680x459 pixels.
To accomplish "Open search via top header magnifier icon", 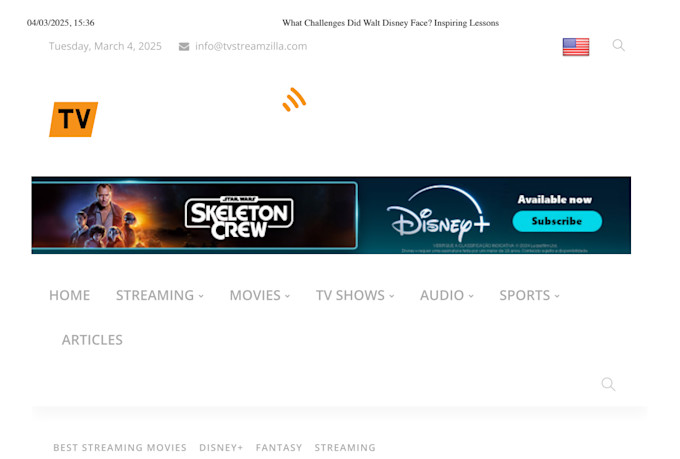I will [x=618, y=45].
